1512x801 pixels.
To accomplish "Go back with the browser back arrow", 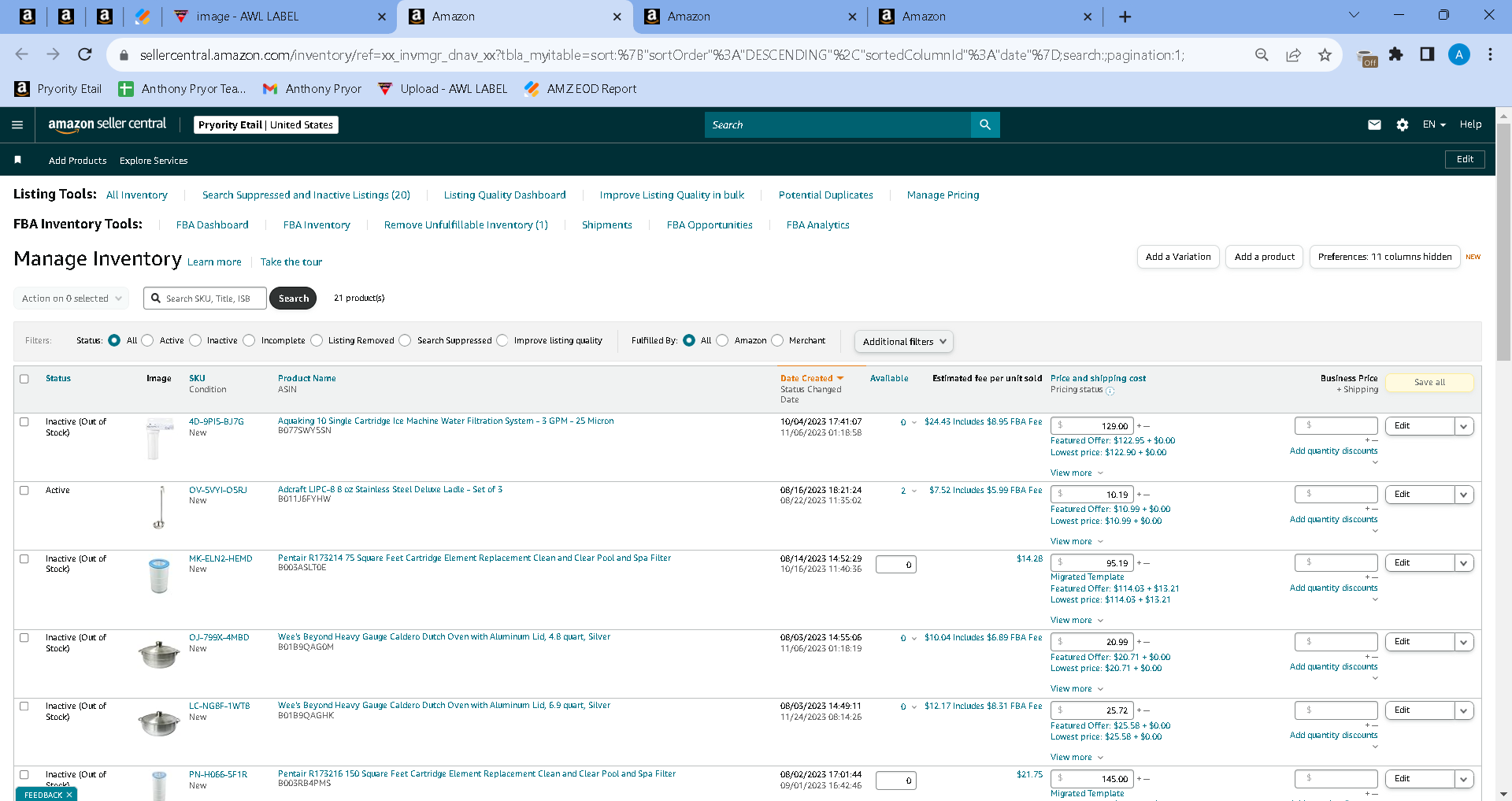I will (21, 54).
